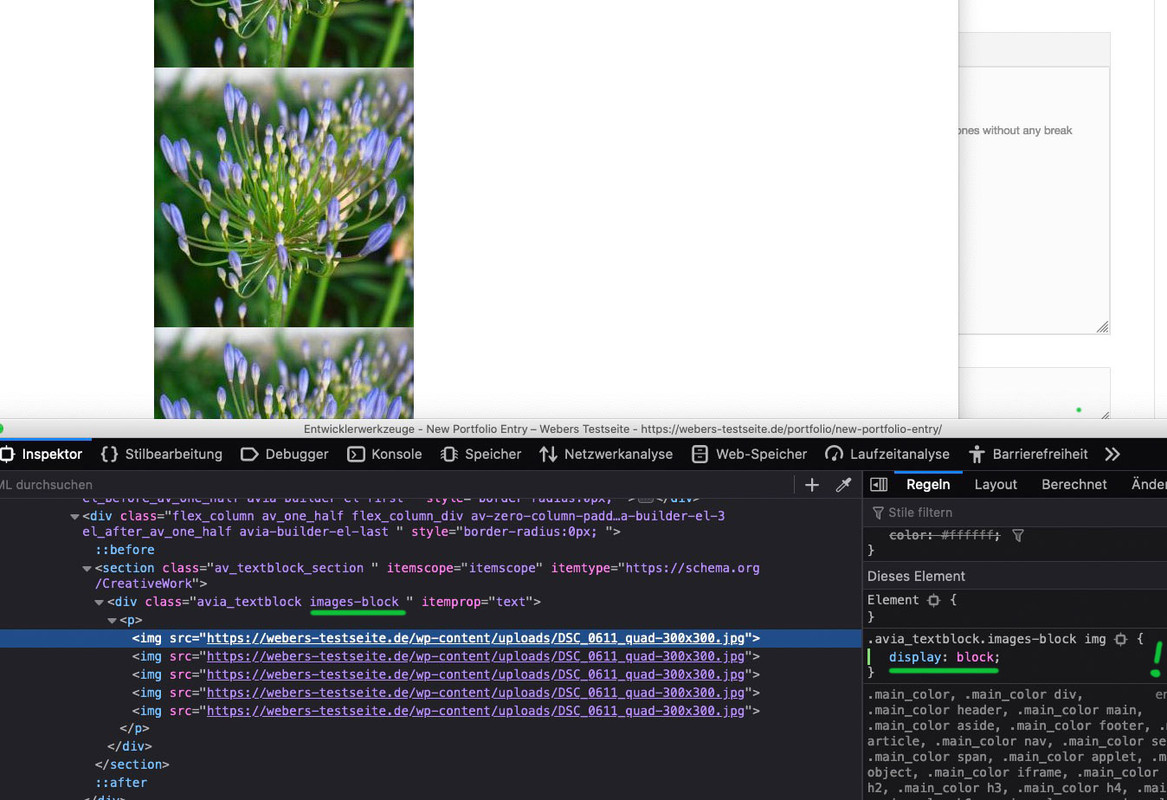Click the Stile filtern input
This screenshot has height=800, width=1167.
point(1017,513)
